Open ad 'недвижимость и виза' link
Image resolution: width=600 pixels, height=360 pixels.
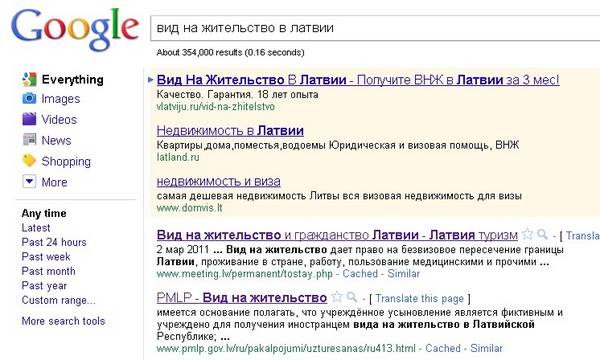point(218,181)
